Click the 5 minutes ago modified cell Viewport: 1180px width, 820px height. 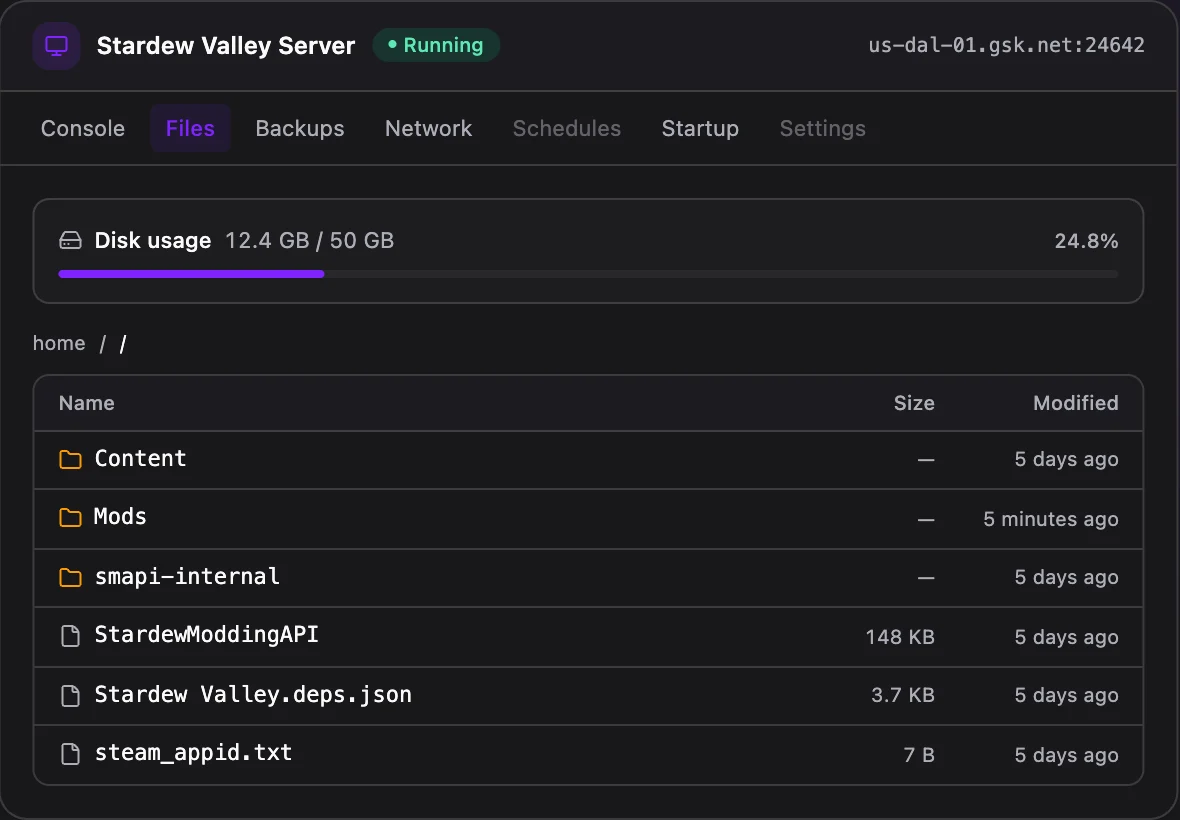pos(1051,519)
